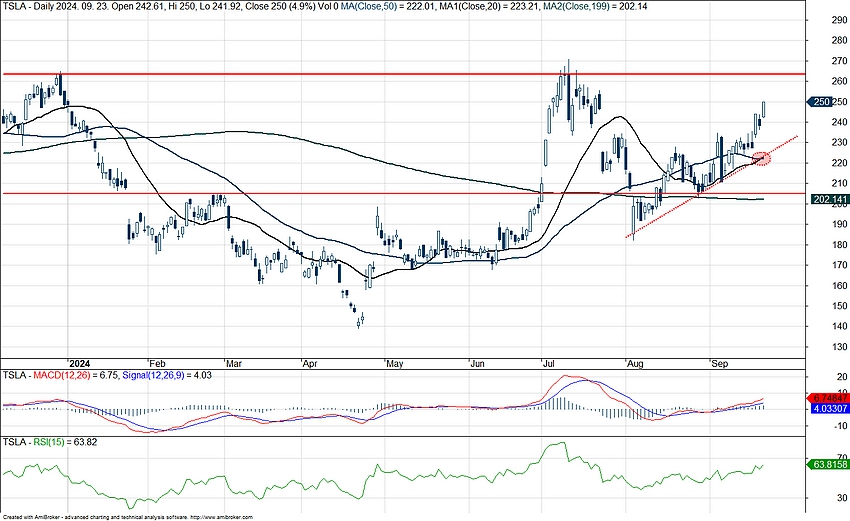Click the Jul label on the time axis
Image resolution: width=850 pixels, height=521 pixels.
click(x=549, y=363)
